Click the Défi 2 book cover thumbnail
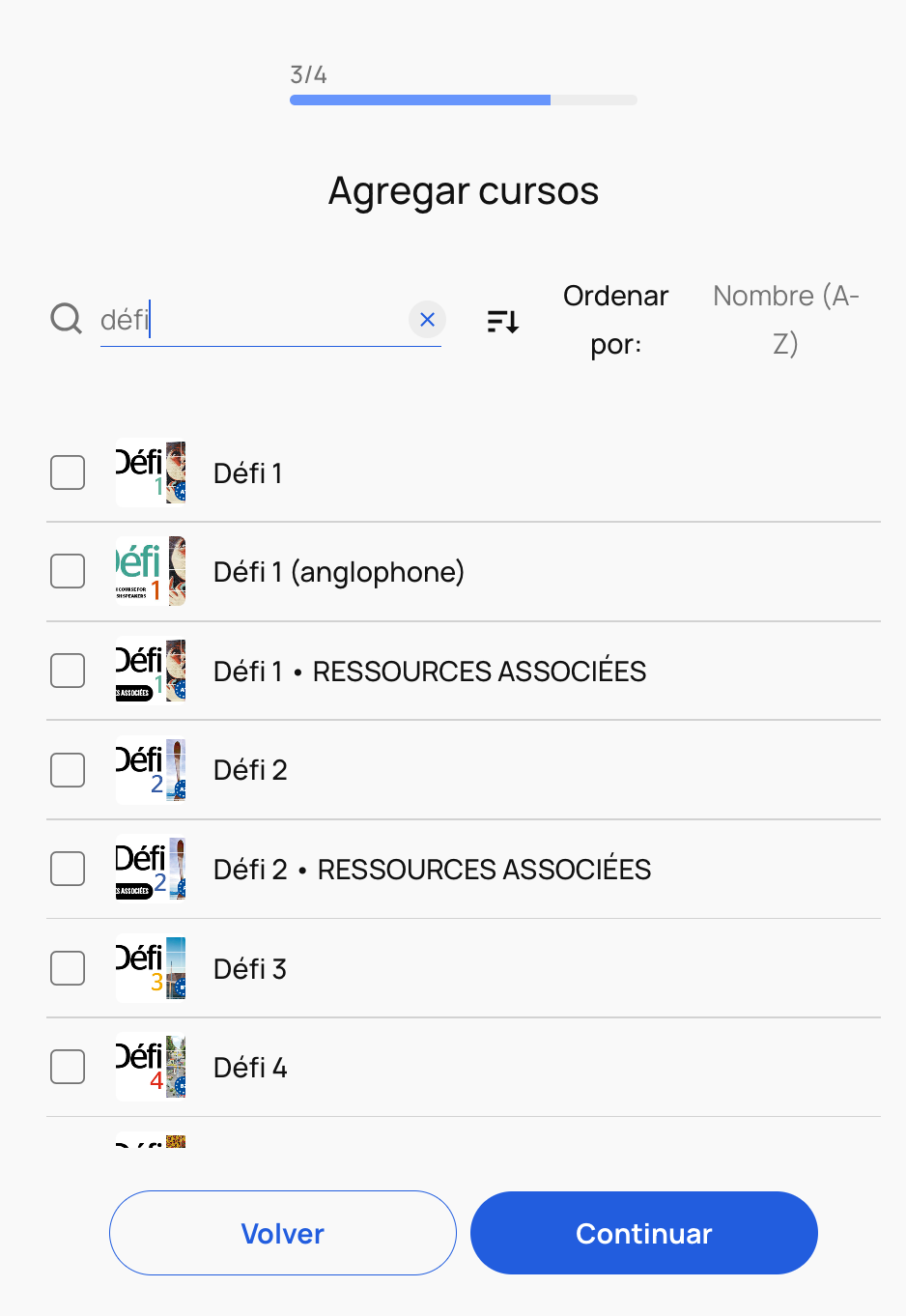The width and height of the screenshot is (906, 1316). 151,770
